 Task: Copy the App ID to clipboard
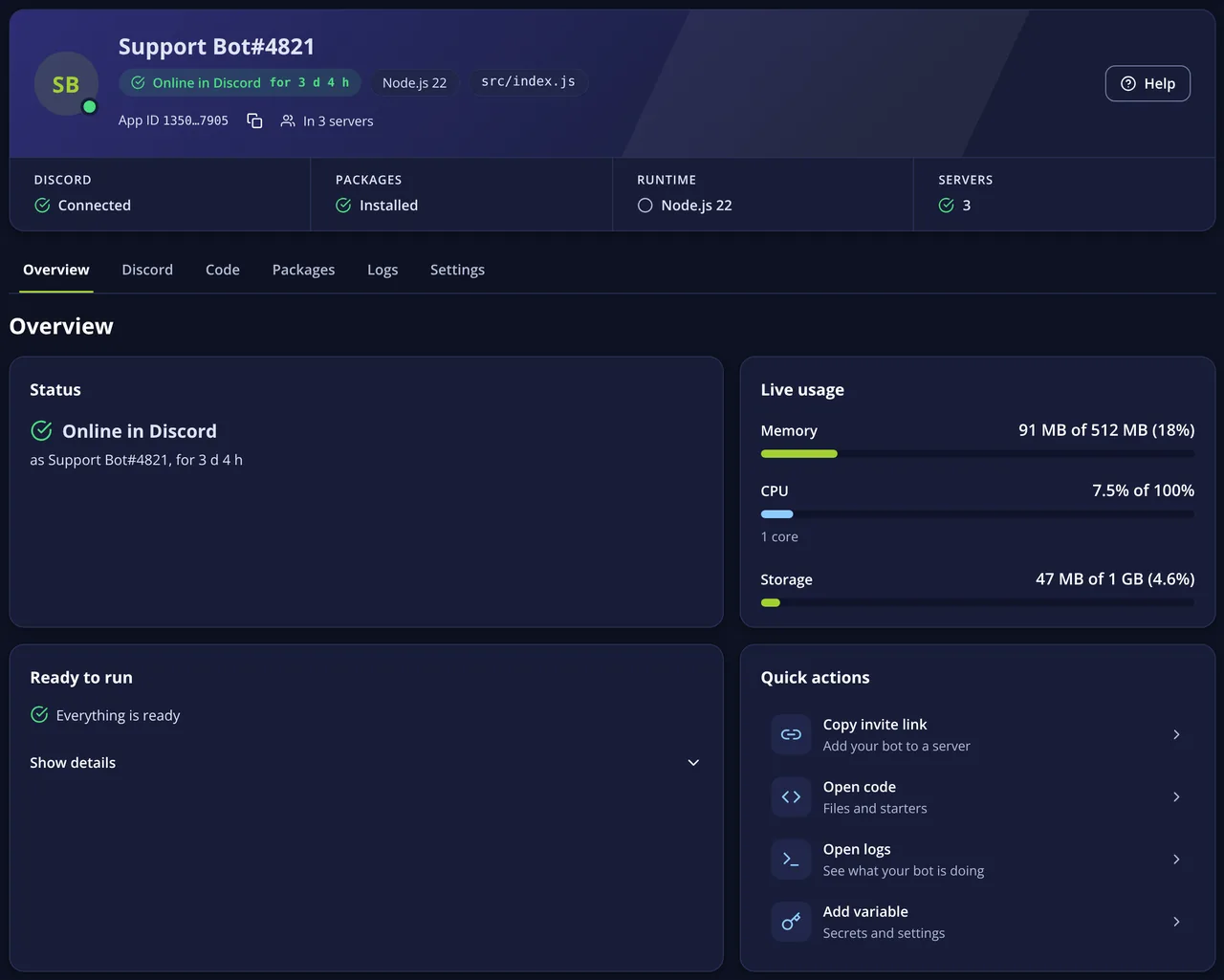pos(254,120)
